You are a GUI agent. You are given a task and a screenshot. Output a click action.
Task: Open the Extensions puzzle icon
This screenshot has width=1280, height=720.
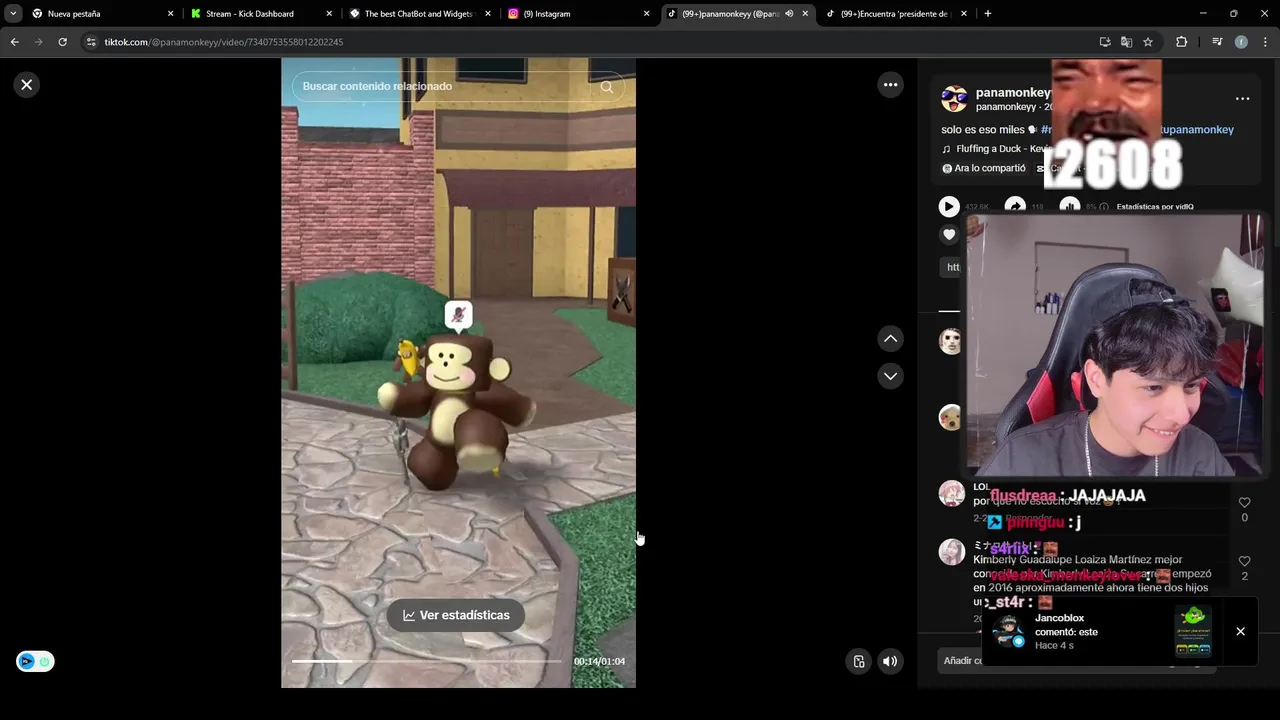pos(1182,42)
